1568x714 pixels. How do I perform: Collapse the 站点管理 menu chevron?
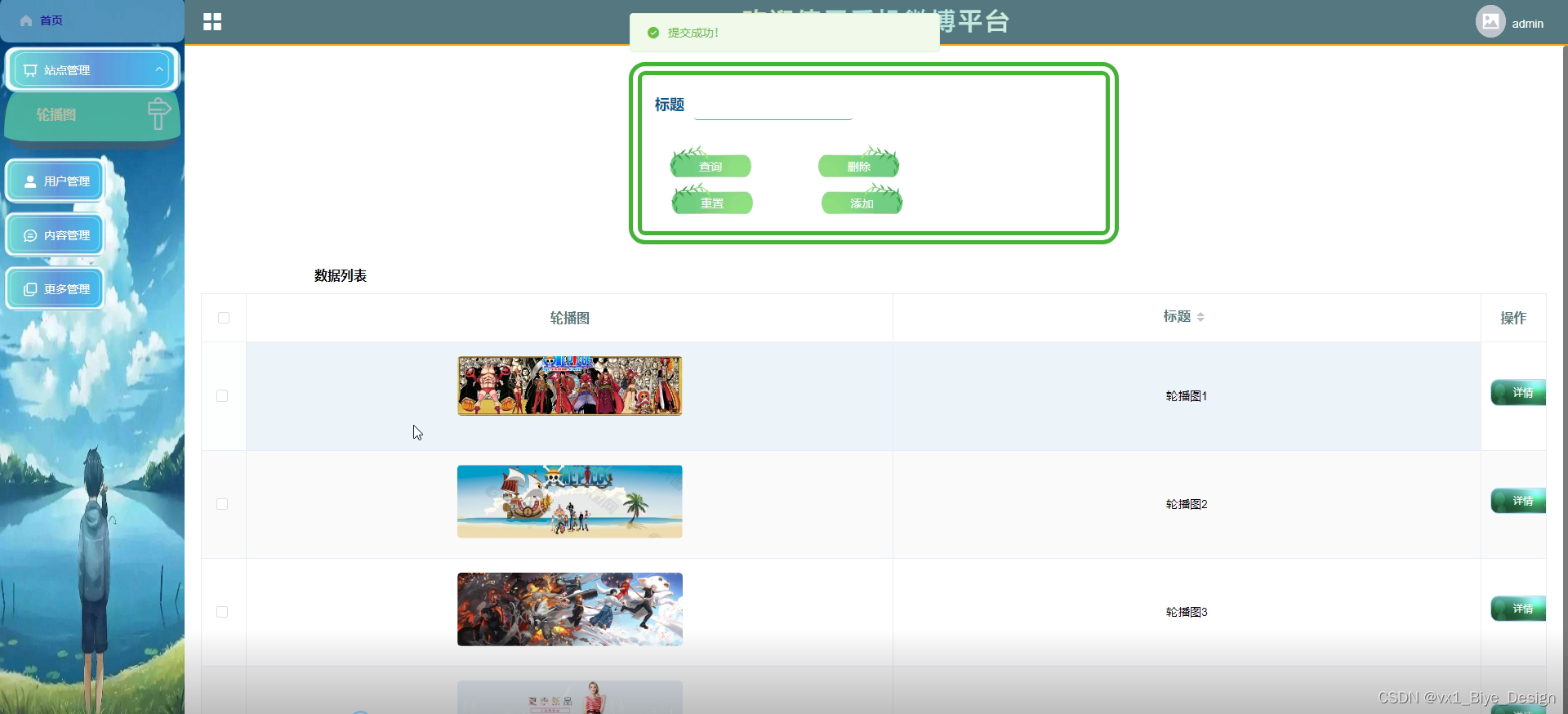point(159,69)
